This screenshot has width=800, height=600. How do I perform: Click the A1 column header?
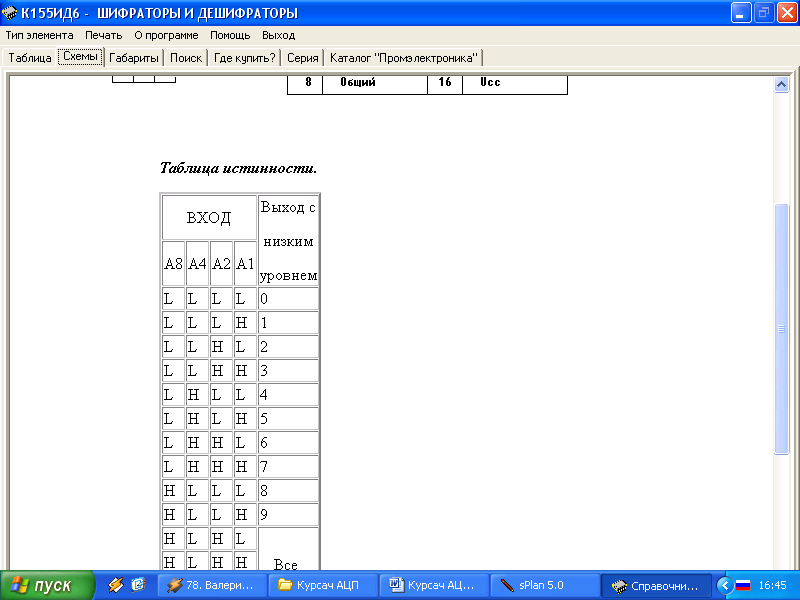coord(245,263)
